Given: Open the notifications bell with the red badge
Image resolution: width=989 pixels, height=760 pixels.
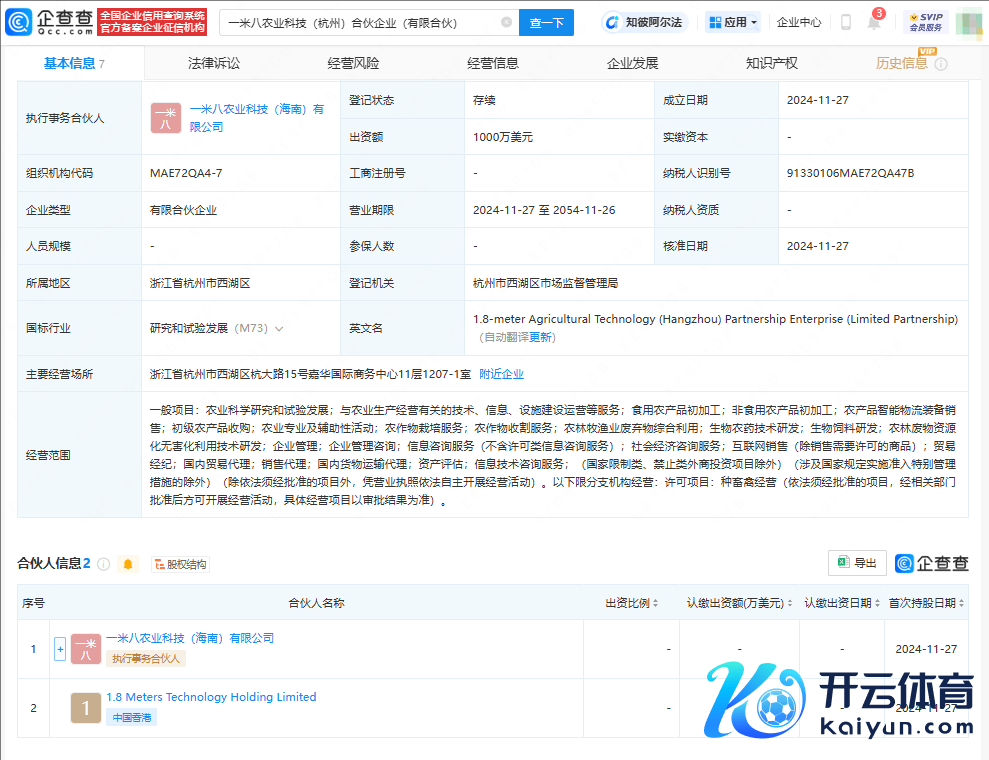Looking at the screenshot, I should [873, 23].
